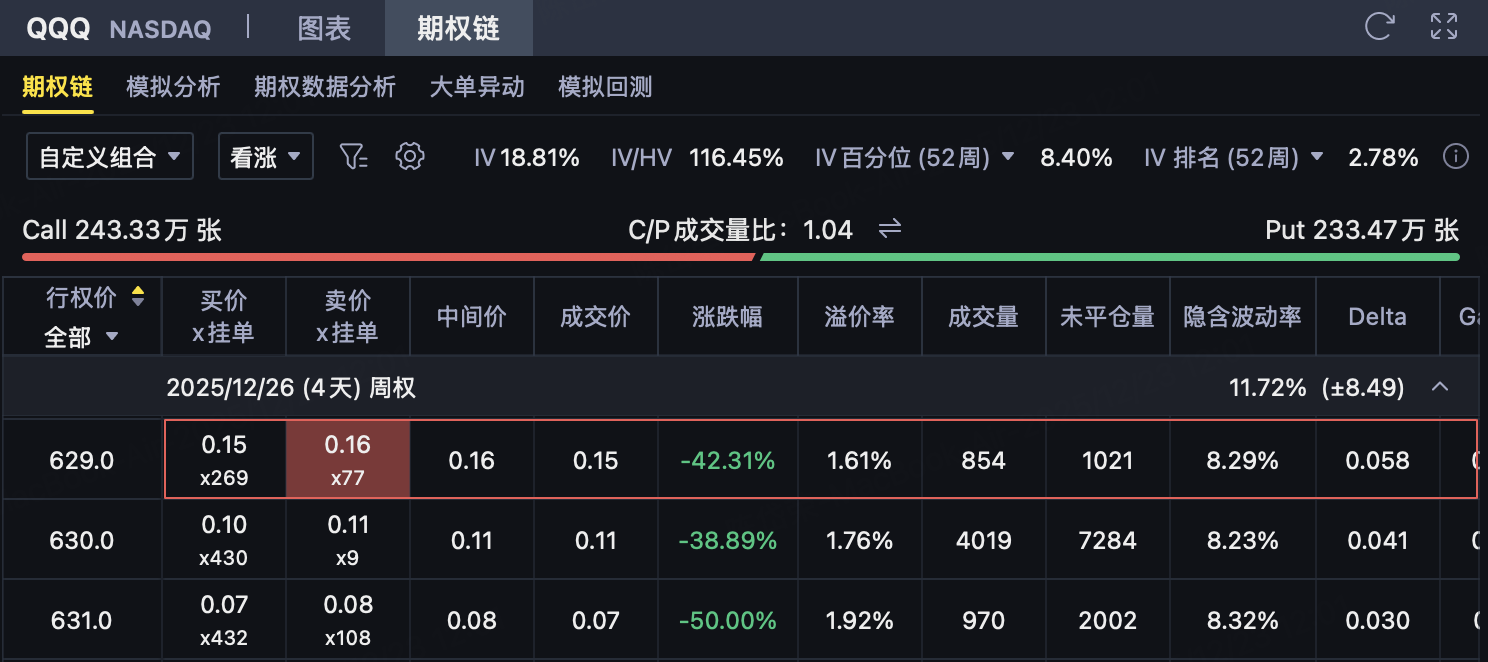This screenshot has height=662, width=1488.
Task: Select the 模拟回测 tab
Action: (x=604, y=87)
